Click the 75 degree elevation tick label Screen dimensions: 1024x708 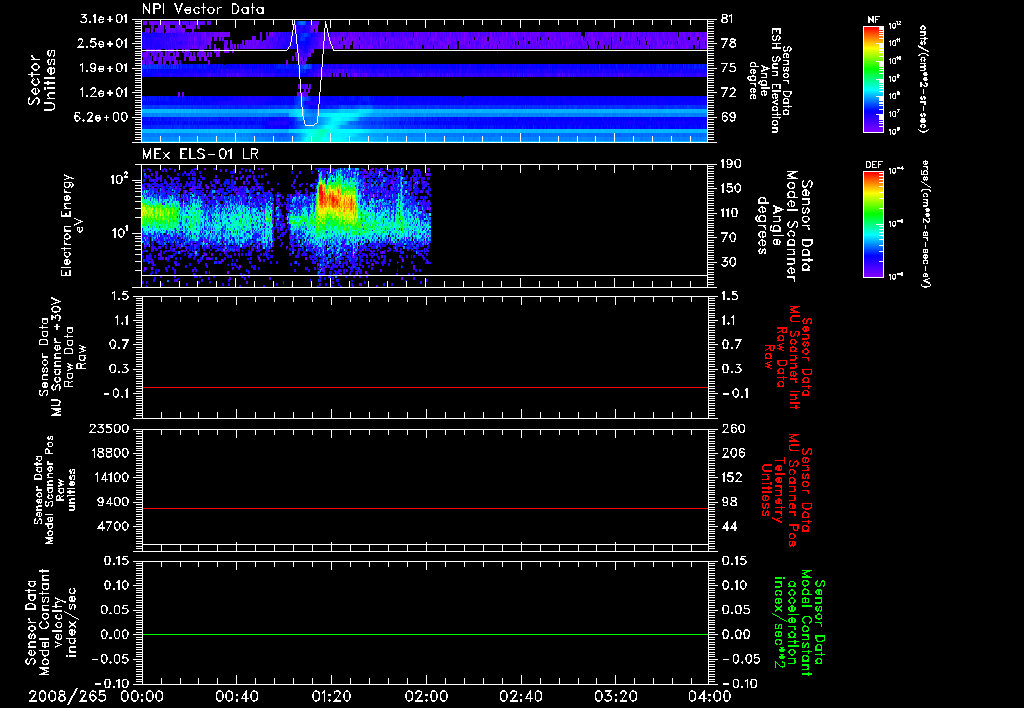tap(728, 68)
